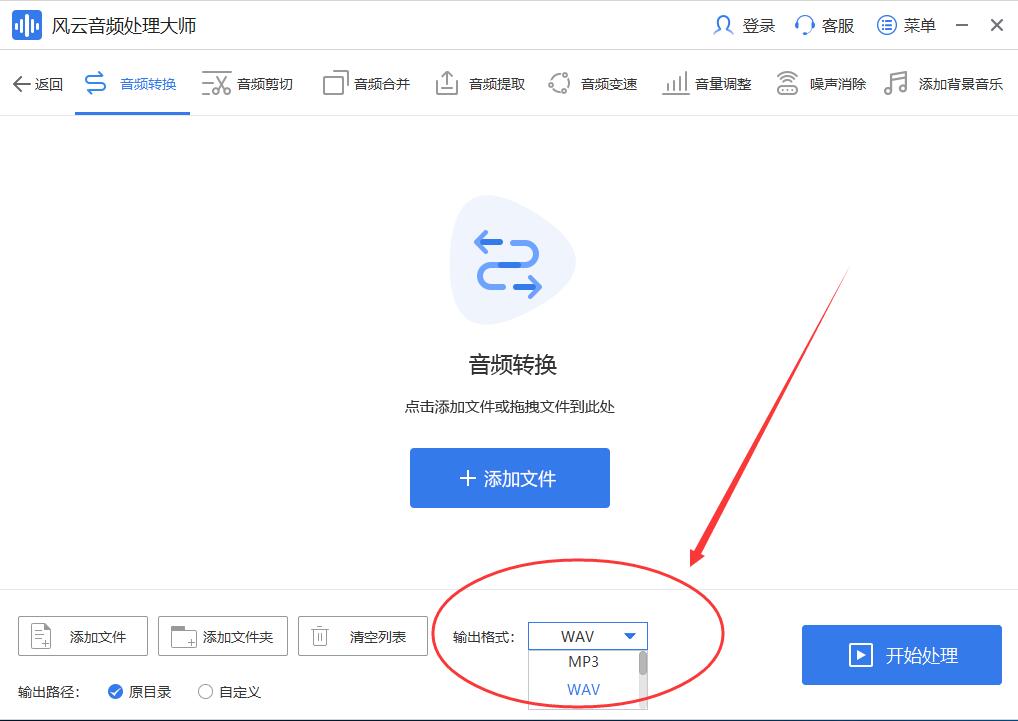1018x721 pixels.
Task: Switch to the 噪声消除 tab
Action: 821,84
